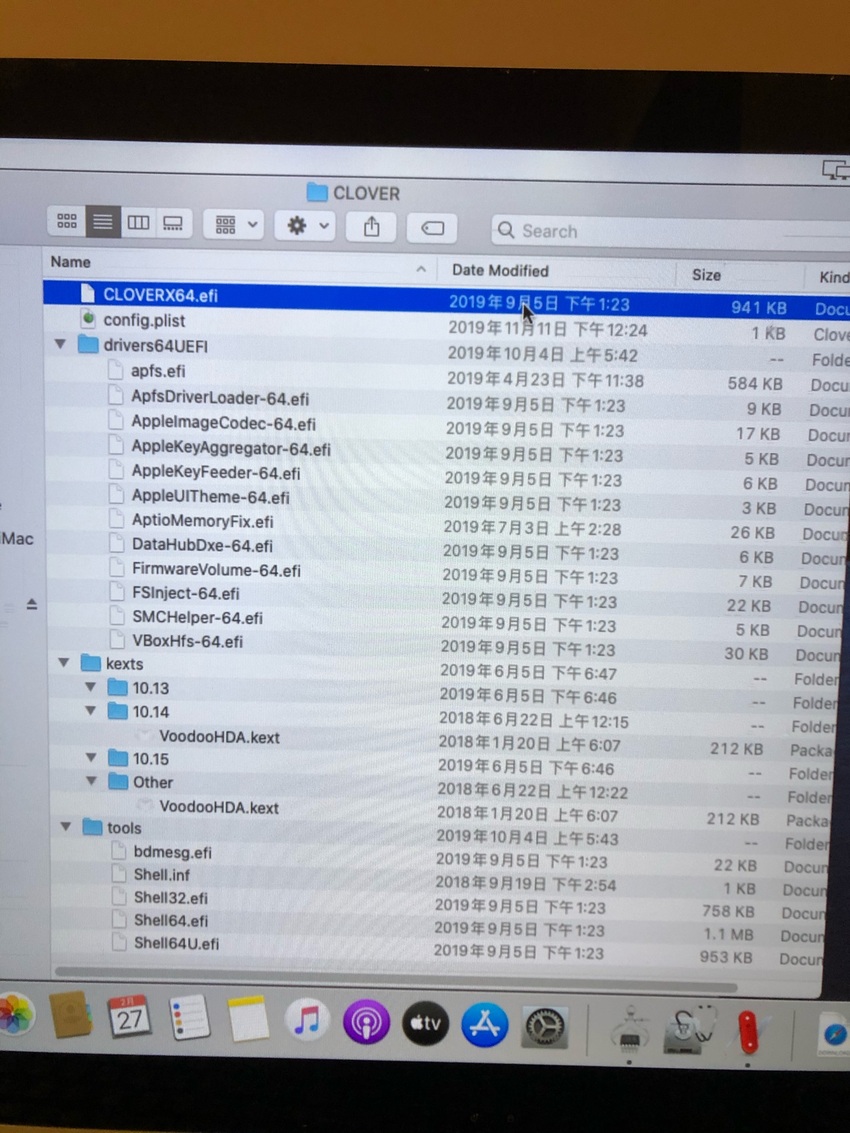Viewport: 850px width, 1133px height.
Task: Click the Share toolbar button
Action: coord(372,228)
